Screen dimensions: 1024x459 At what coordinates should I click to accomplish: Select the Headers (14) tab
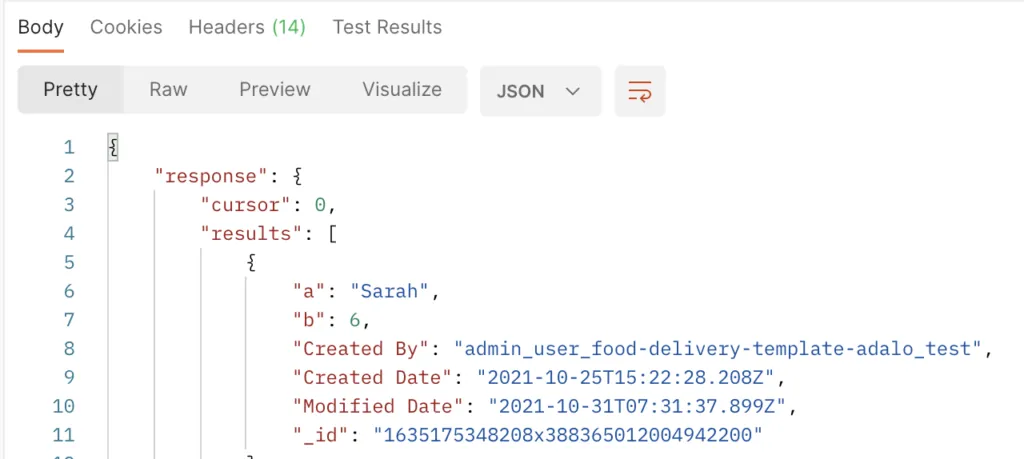(x=247, y=27)
